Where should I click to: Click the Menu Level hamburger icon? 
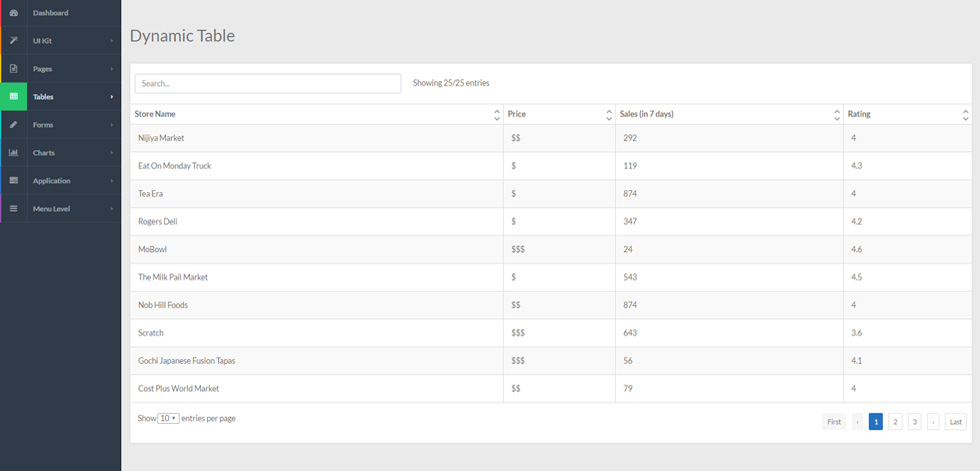coord(14,209)
